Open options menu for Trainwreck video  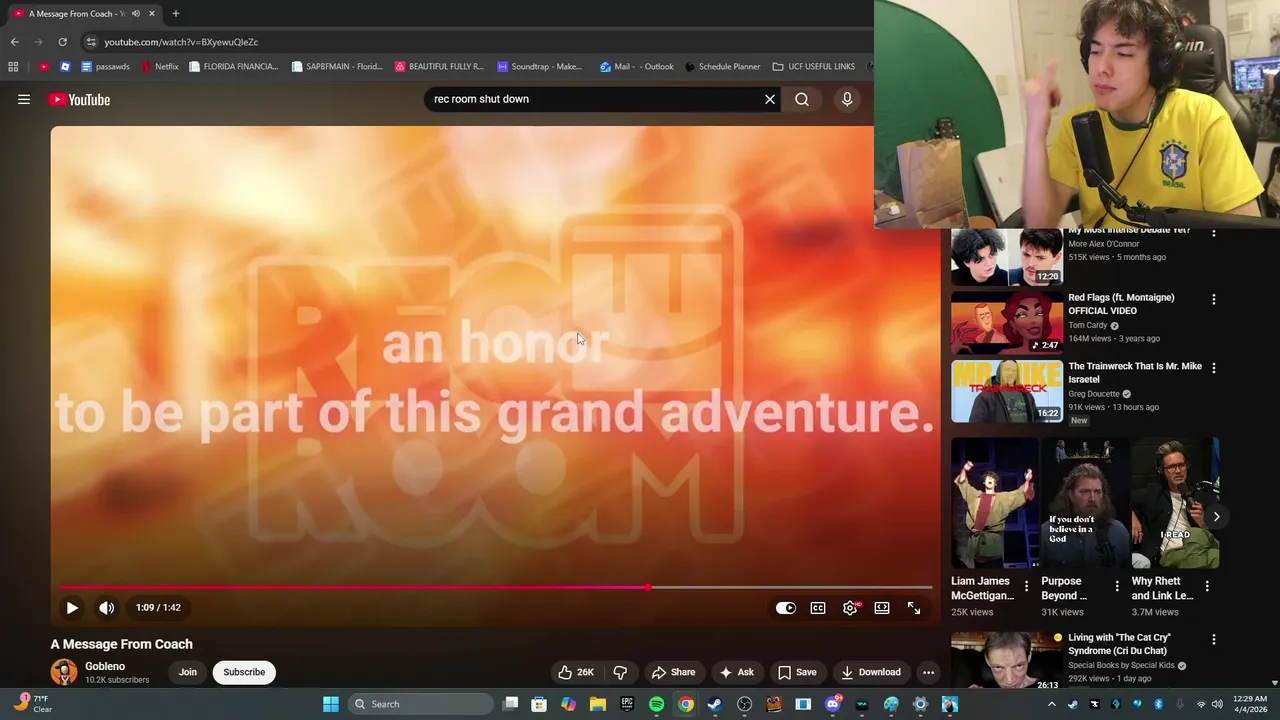tap(1214, 368)
